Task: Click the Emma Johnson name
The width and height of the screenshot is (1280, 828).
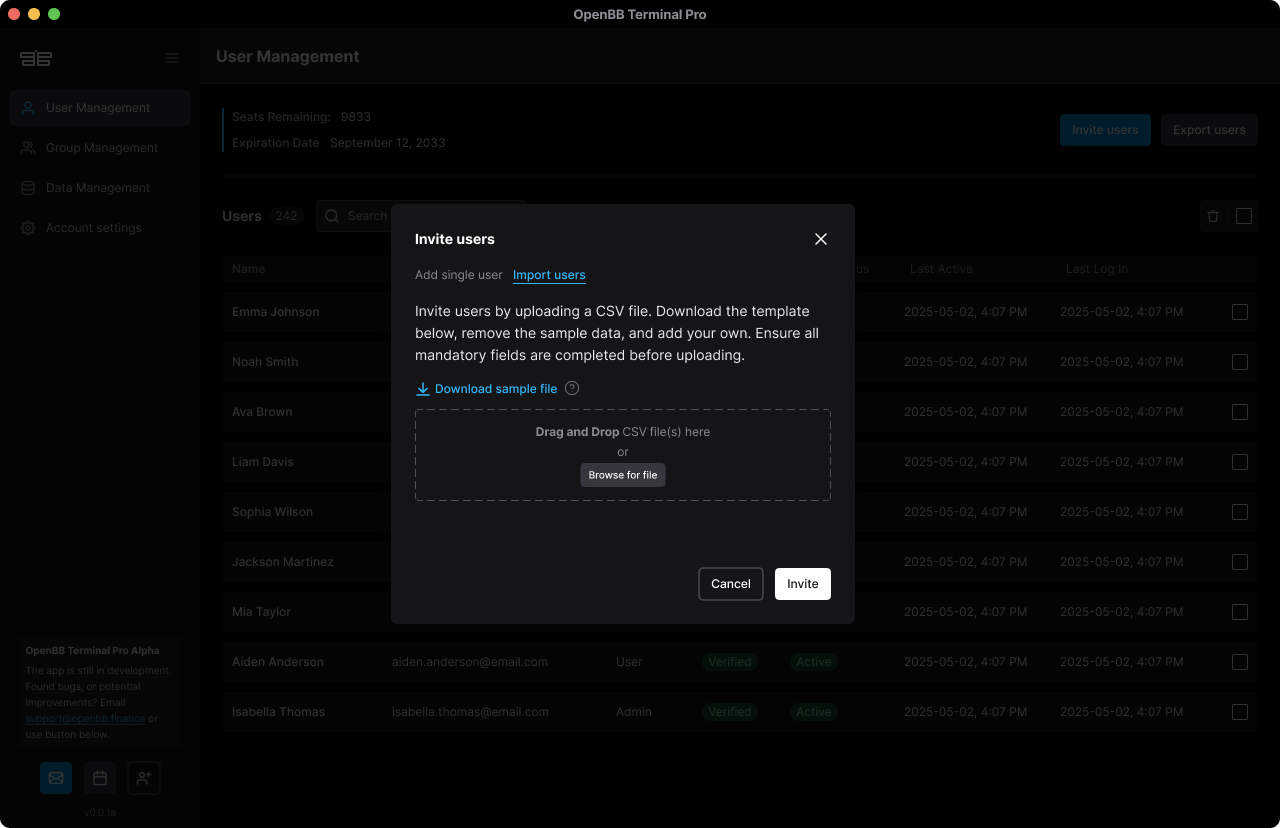Action: [276, 312]
